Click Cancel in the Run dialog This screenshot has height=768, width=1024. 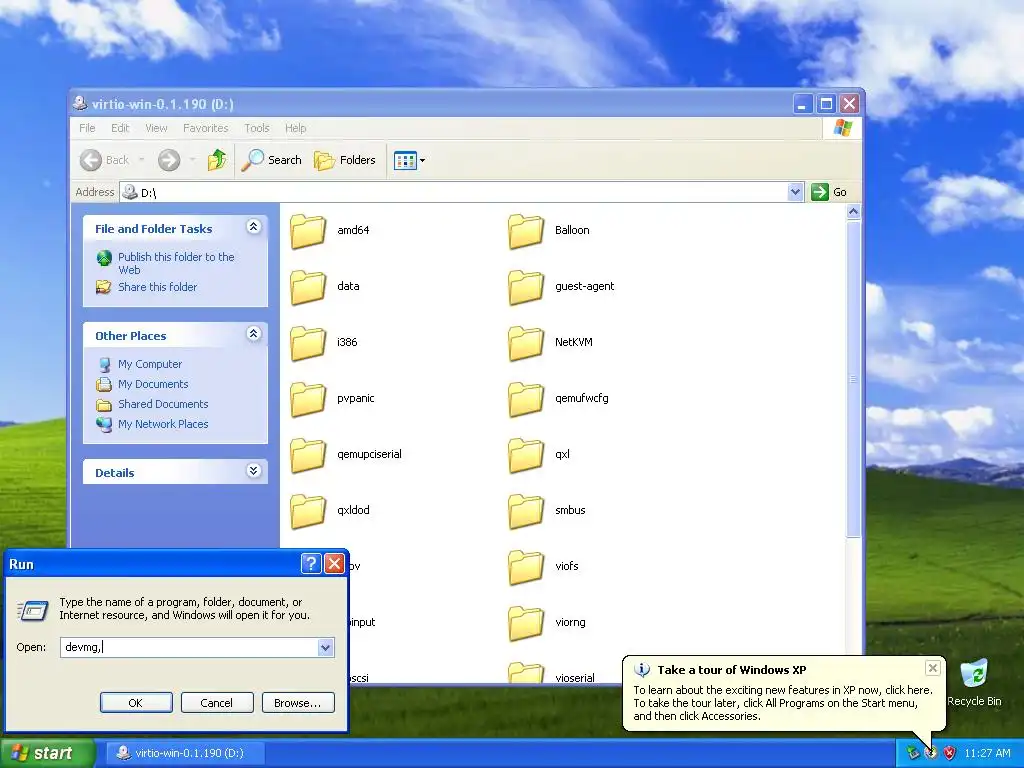(217, 703)
